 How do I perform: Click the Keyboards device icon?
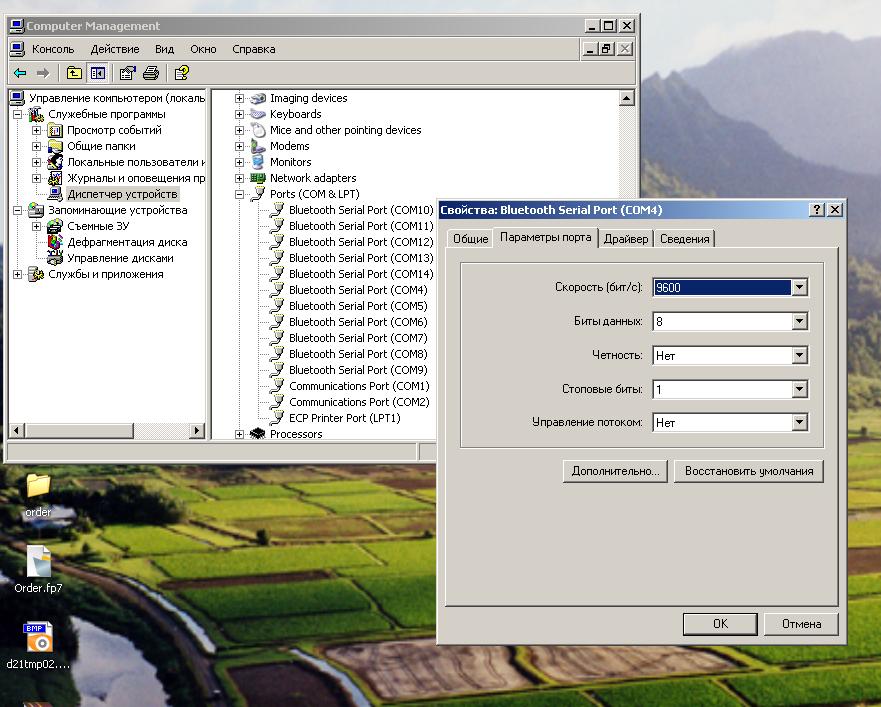(x=258, y=114)
